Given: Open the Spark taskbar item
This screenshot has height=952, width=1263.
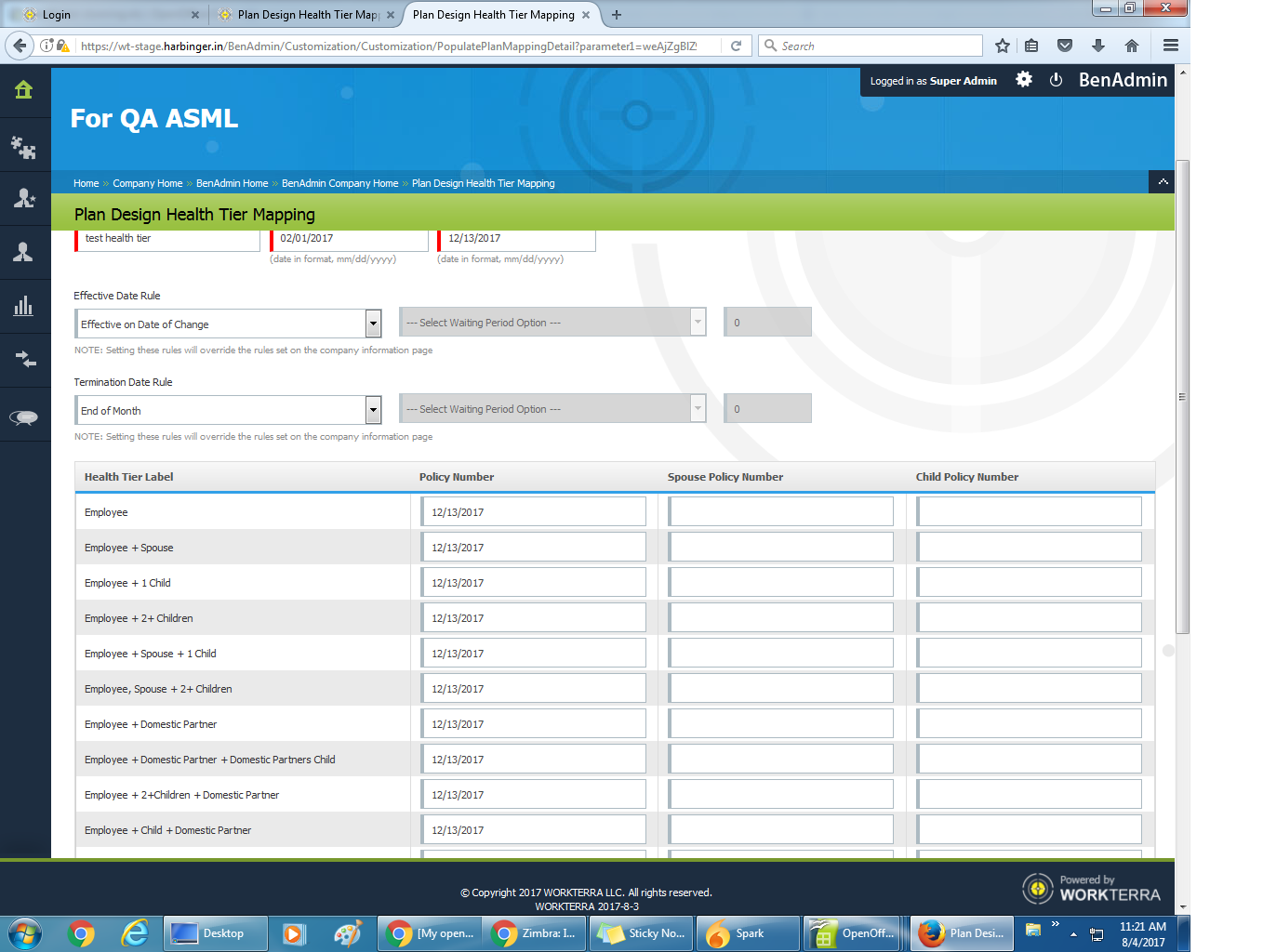Looking at the screenshot, I should (x=748, y=933).
